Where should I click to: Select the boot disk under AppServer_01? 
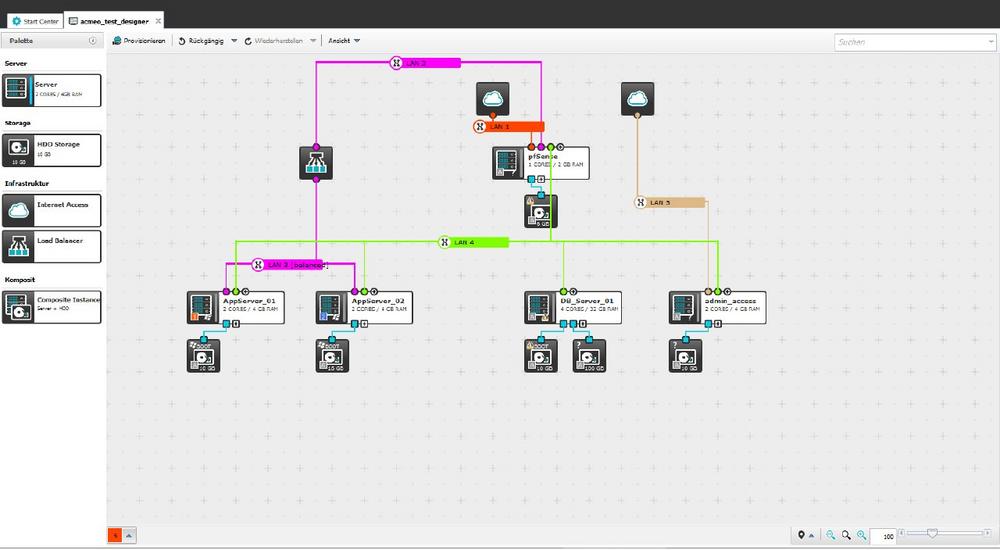(203, 355)
